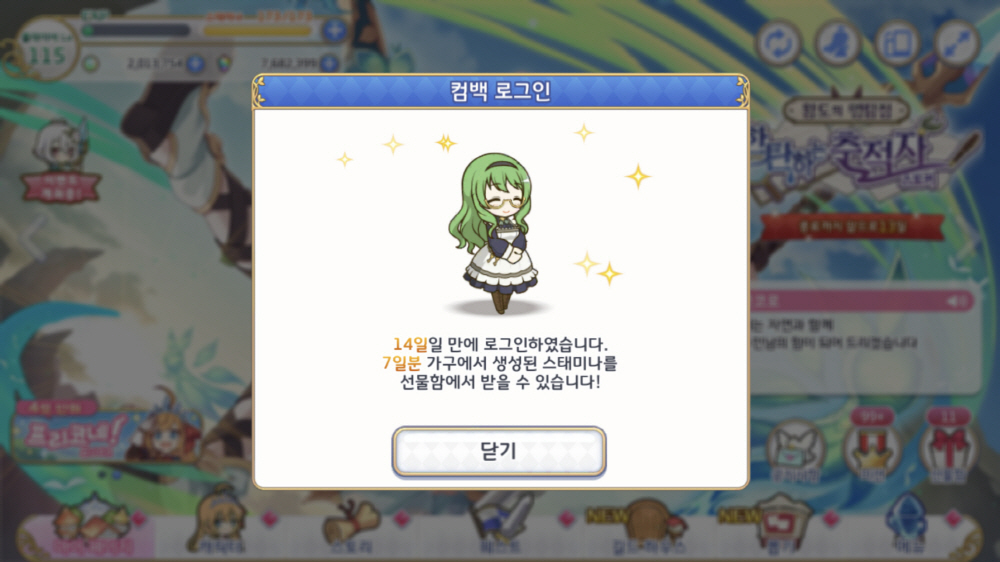Screen dimensions: 1000x562
Task: Close the comeback login dialog with 닫기
Action: 499,451
